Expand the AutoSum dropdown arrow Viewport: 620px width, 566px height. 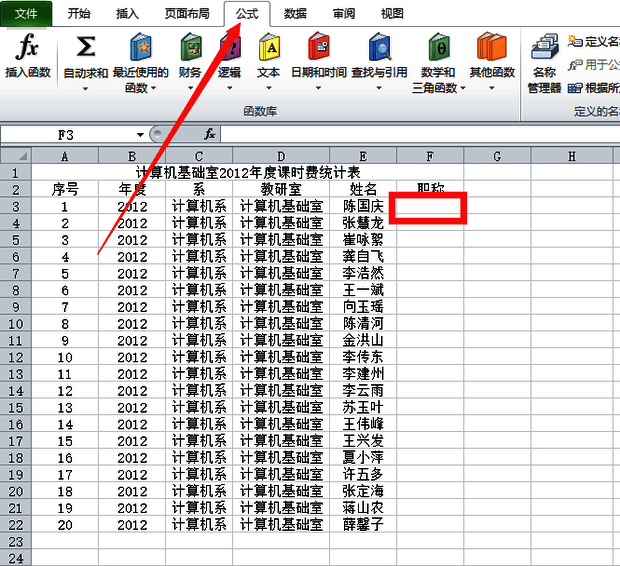point(85,88)
